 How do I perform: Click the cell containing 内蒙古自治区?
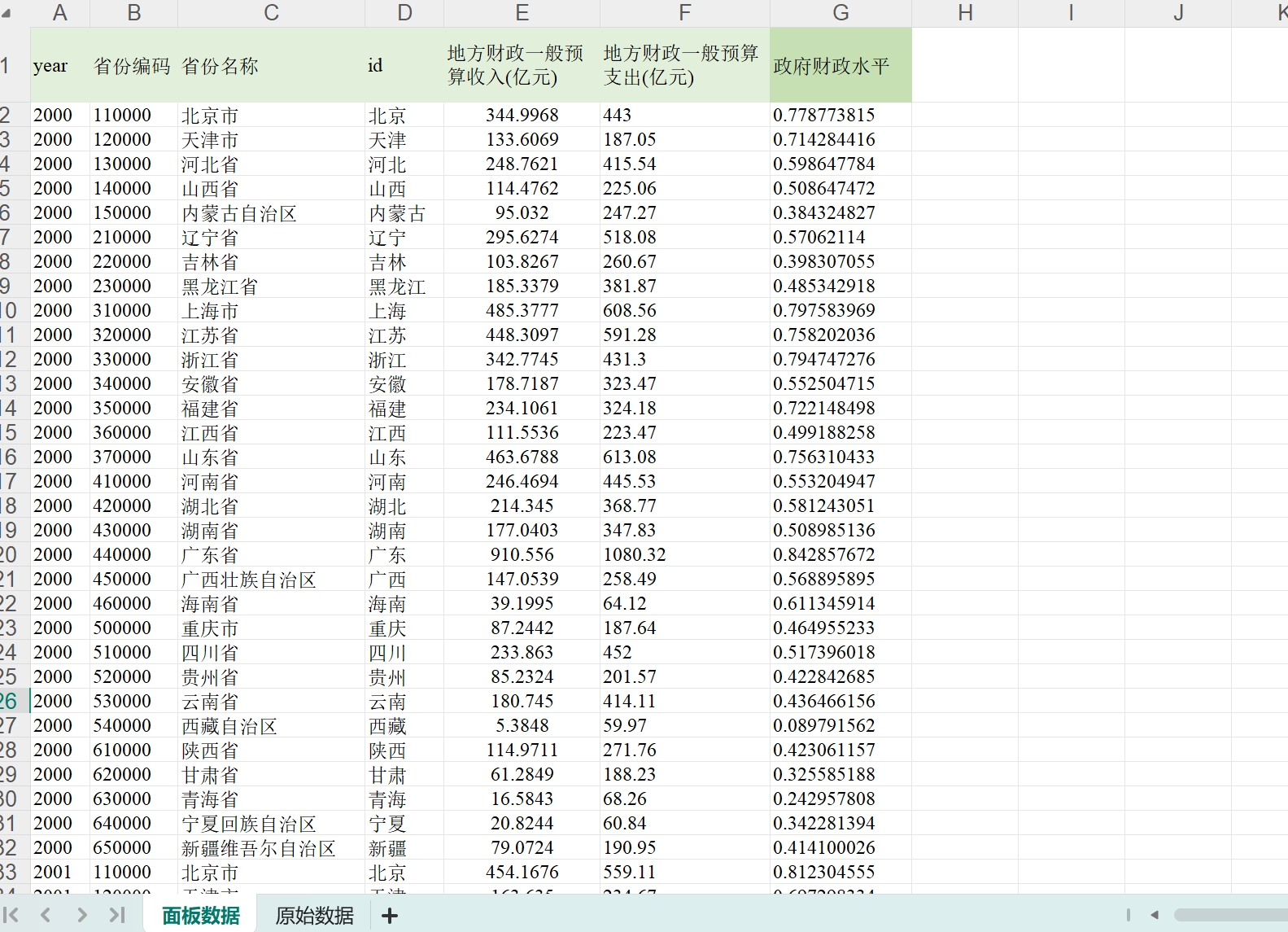(x=239, y=213)
